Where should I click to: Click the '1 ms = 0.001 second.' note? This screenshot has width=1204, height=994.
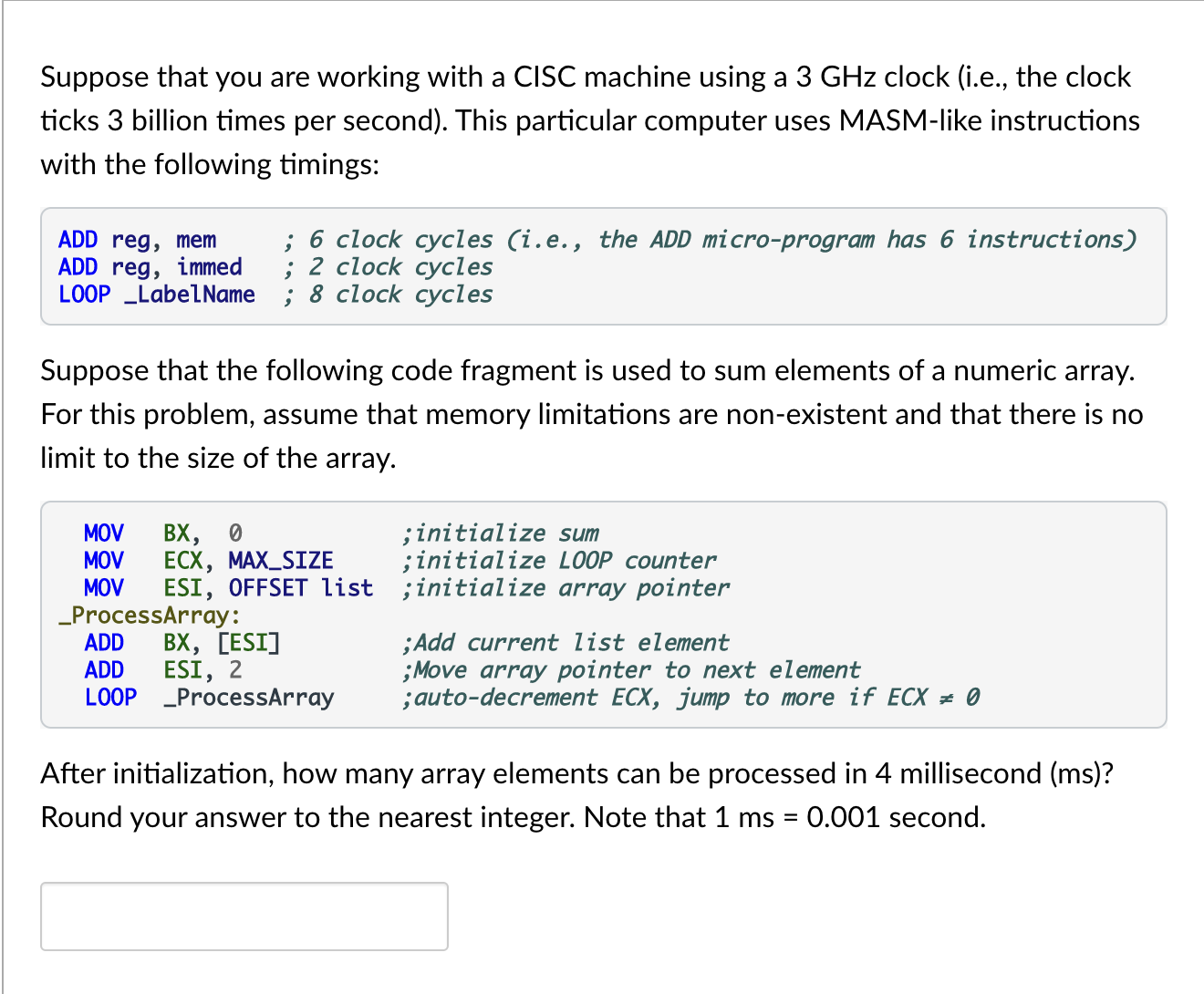850,817
